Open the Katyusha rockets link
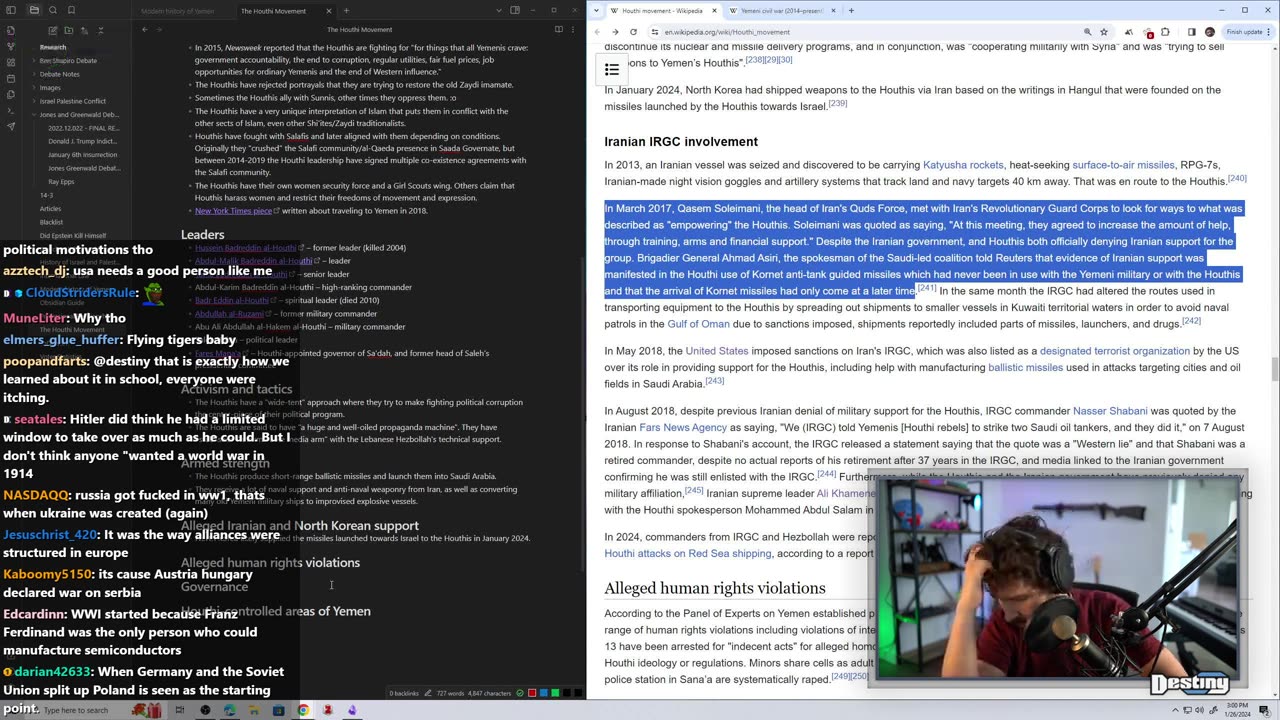Screen dimensions: 1280x720 pos(962,165)
